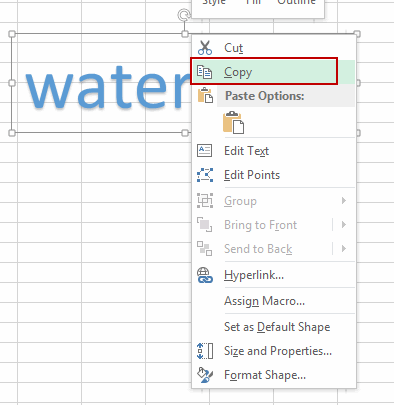
Task: Expand the Bring to Front submenu arrow
Action: [344, 225]
